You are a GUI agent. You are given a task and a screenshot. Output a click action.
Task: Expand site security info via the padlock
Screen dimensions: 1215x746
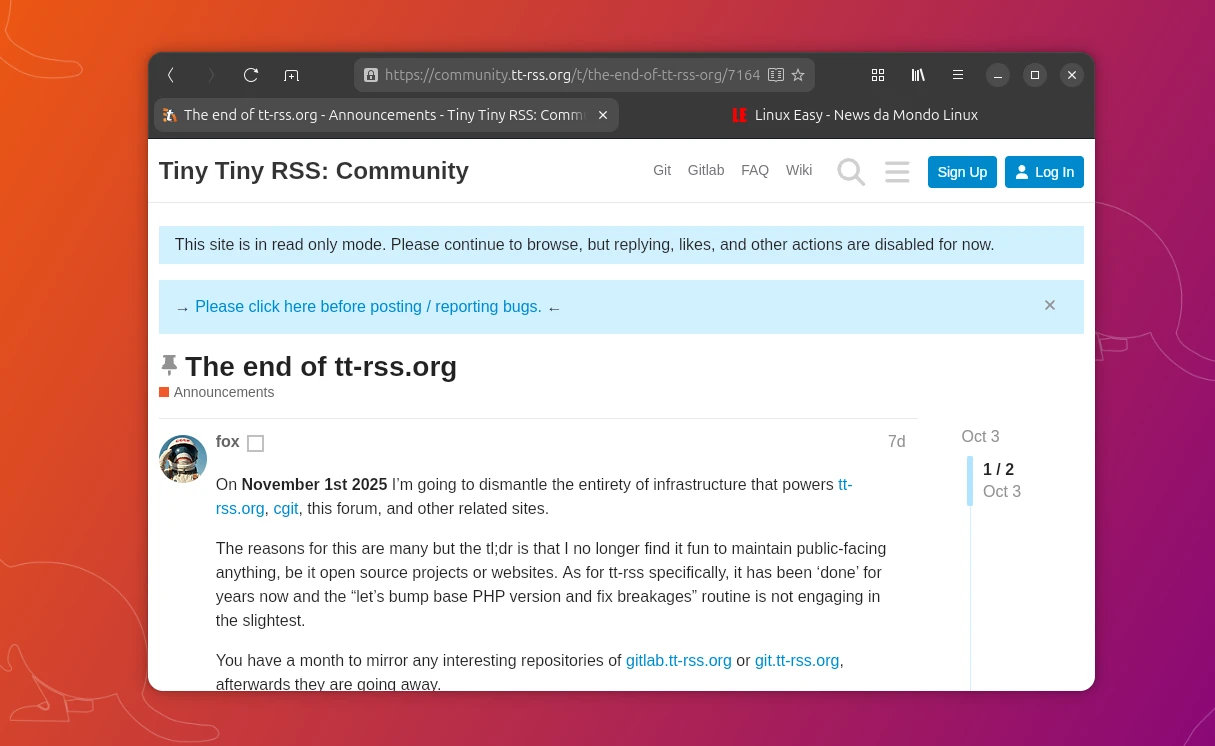[371, 75]
